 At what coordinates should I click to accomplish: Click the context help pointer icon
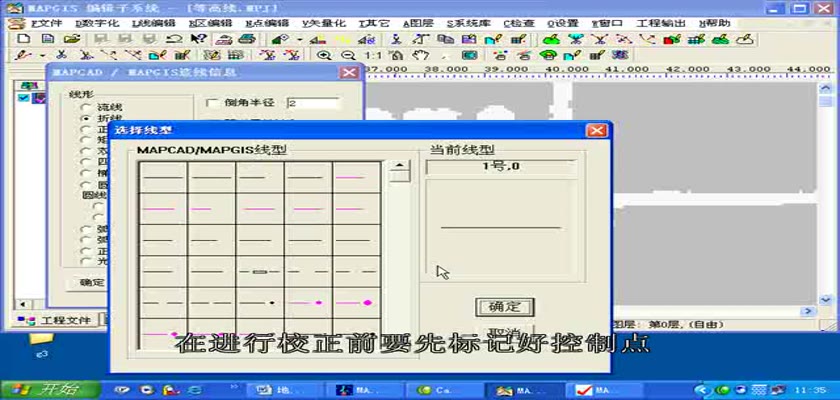[x=198, y=39]
